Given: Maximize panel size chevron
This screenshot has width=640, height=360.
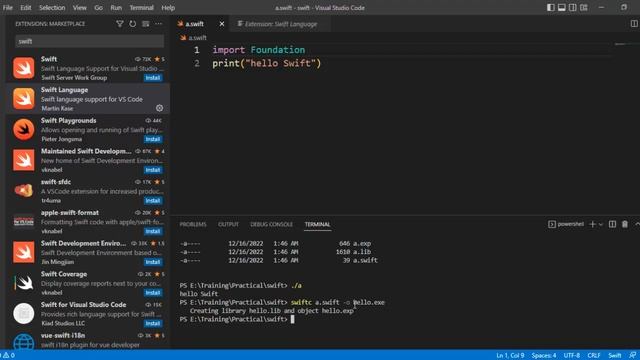Looking at the screenshot, I should tap(637, 224).
